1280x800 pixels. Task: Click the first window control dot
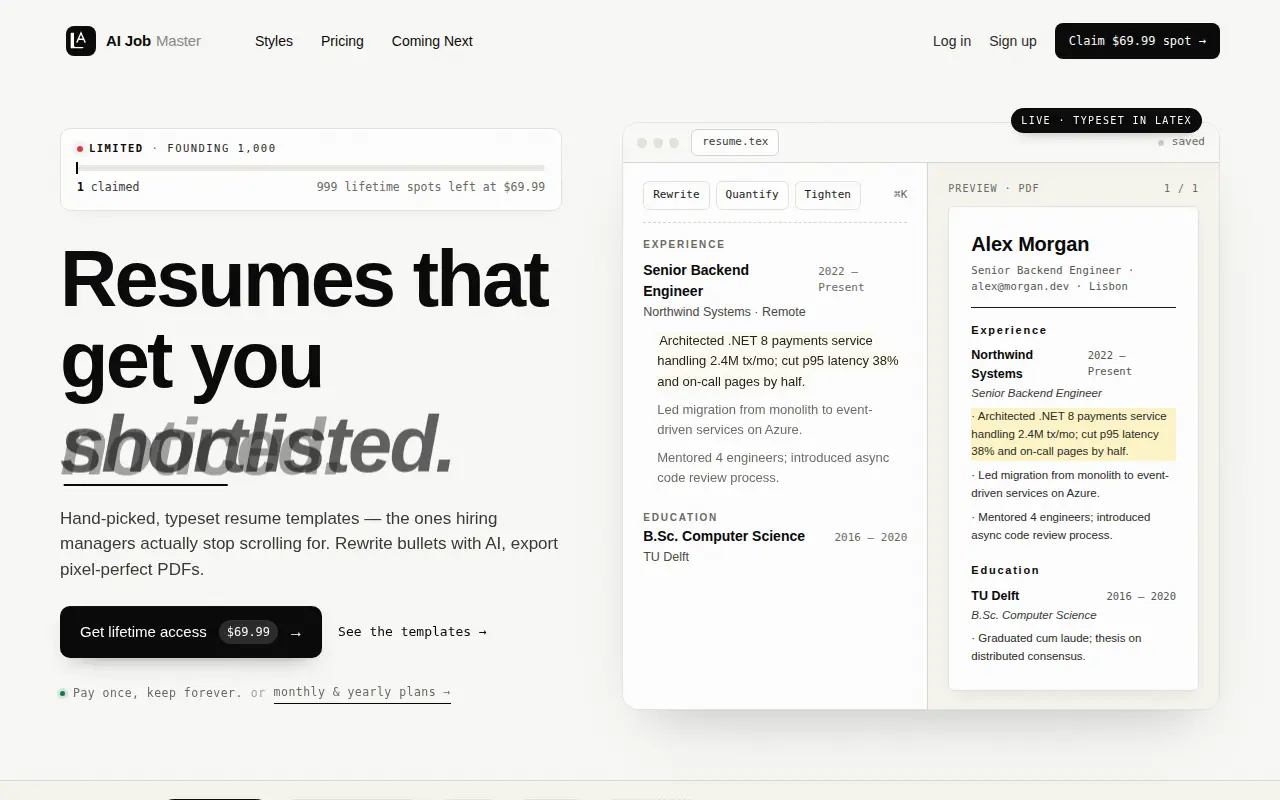pos(642,143)
